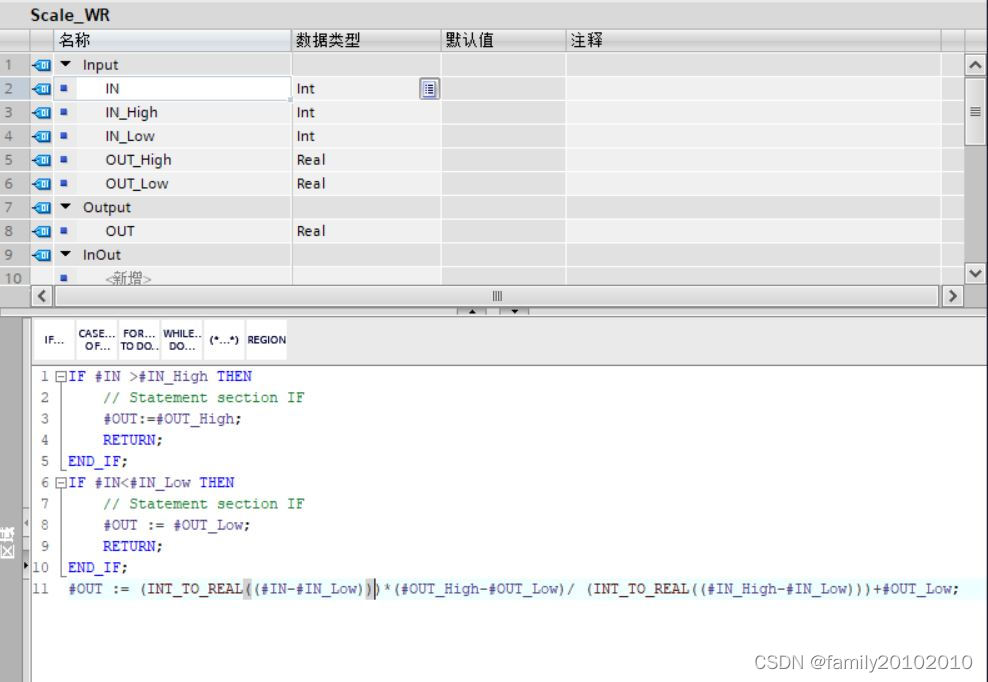This screenshot has width=988, height=682.
Task: Click the direction icon on the Input row
Action: (42, 64)
